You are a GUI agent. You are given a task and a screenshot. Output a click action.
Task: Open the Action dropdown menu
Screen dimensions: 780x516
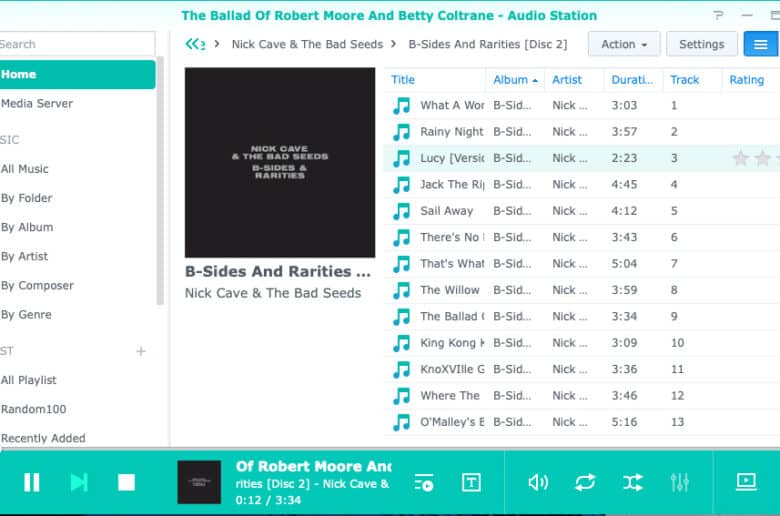tap(624, 44)
